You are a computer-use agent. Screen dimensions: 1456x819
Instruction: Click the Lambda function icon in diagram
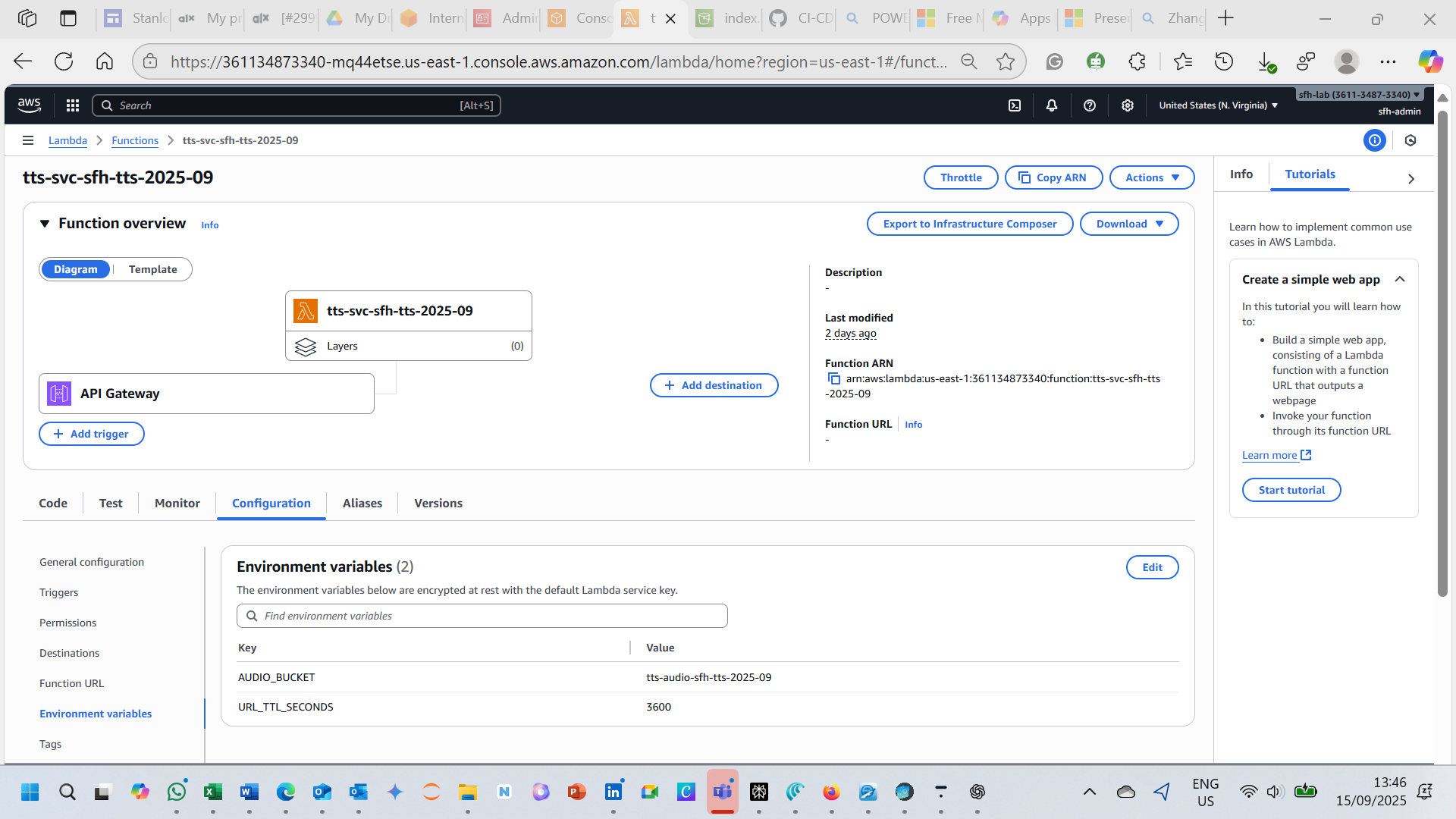coord(306,311)
